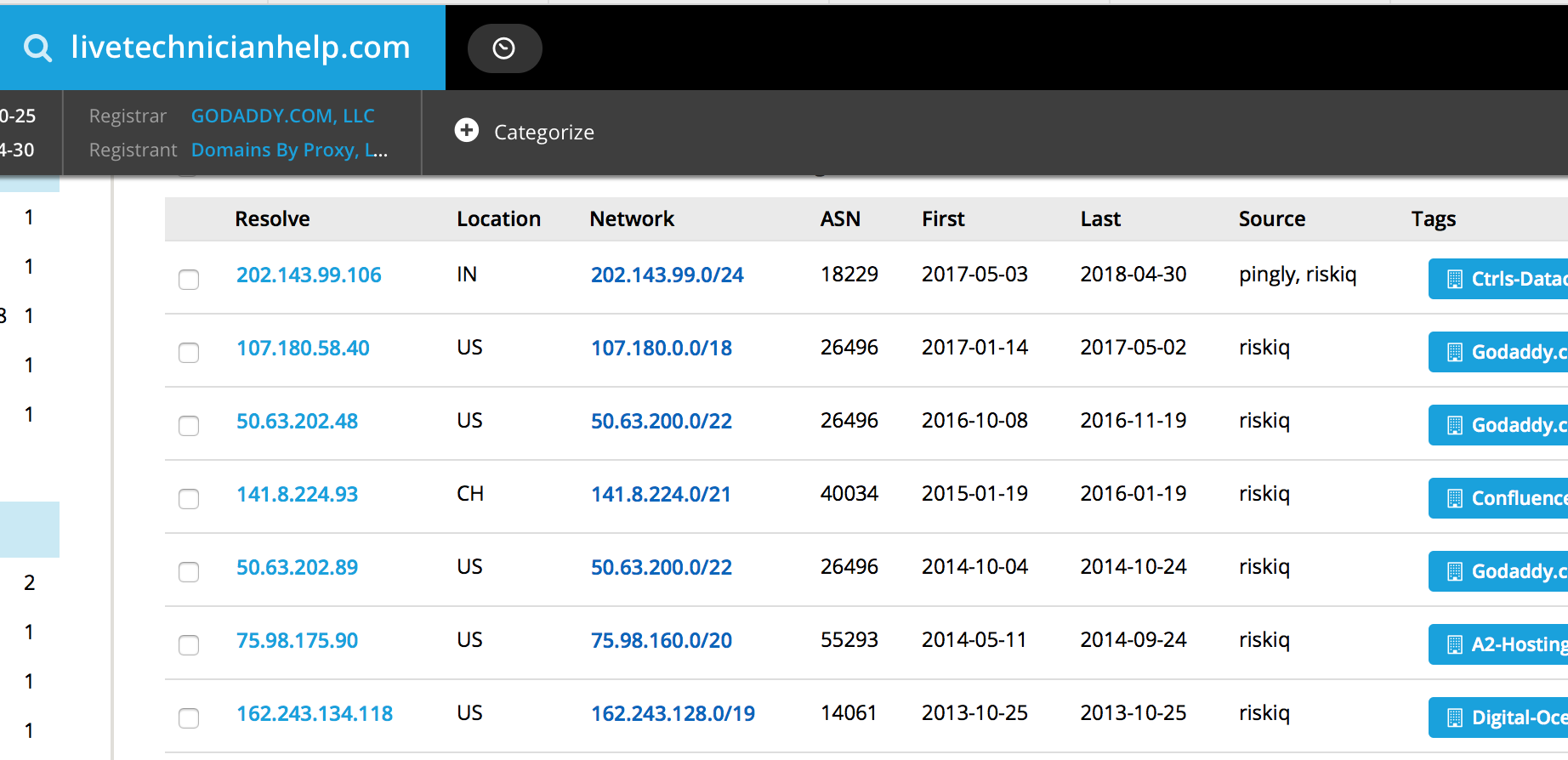
Task: Click the Ctrls-Datacenter tag icon
Action: pyautogui.click(x=1455, y=279)
